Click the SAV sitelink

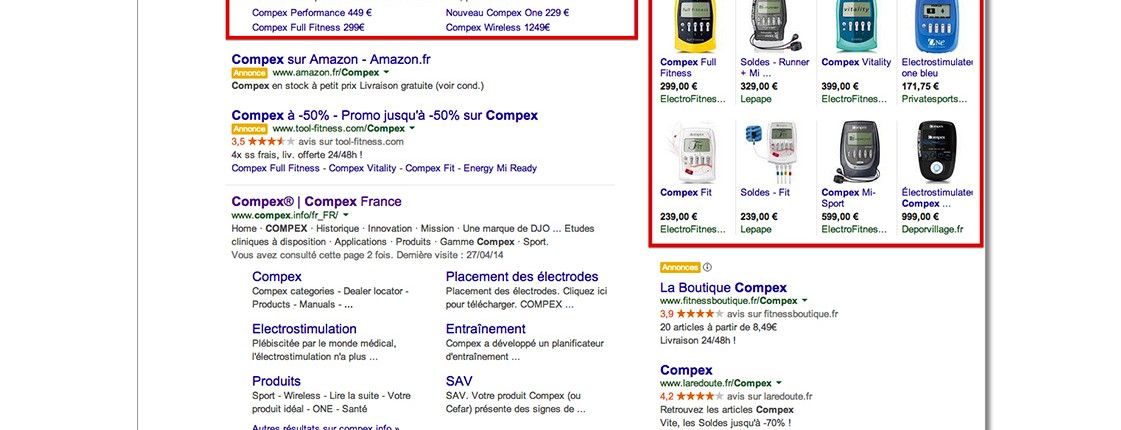[x=459, y=381]
